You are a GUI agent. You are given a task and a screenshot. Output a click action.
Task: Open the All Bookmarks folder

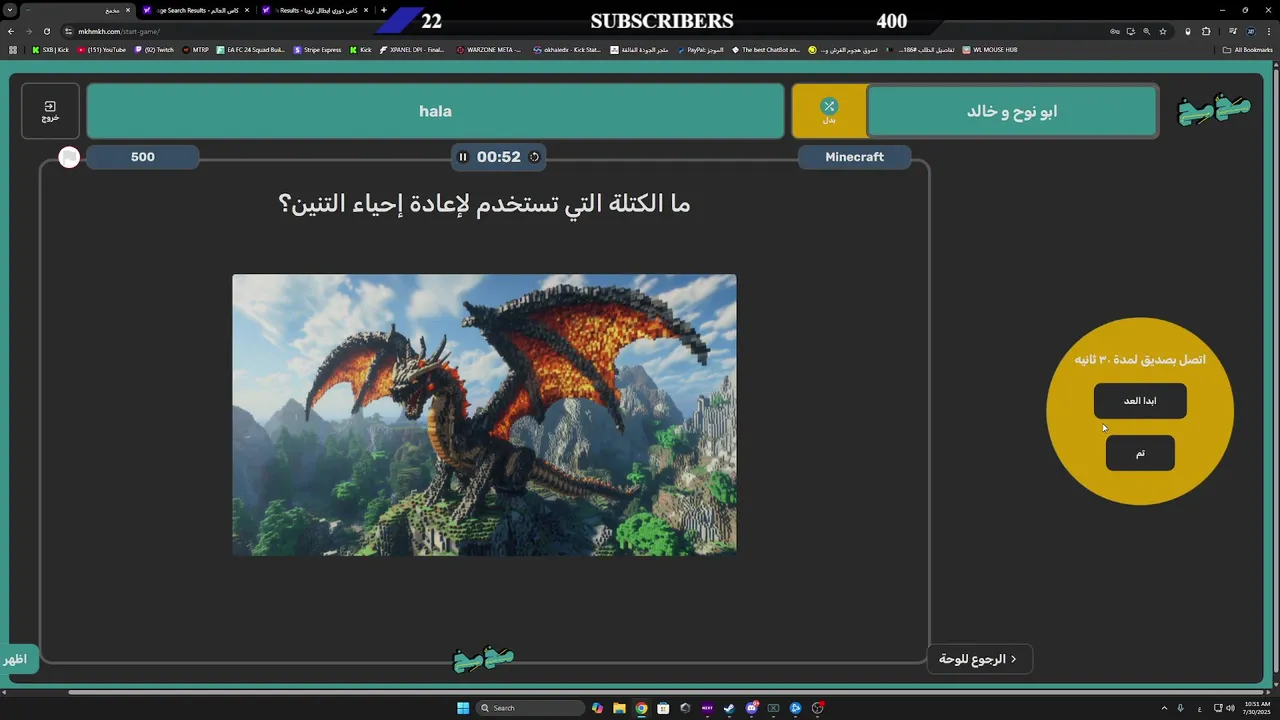[1250, 50]
